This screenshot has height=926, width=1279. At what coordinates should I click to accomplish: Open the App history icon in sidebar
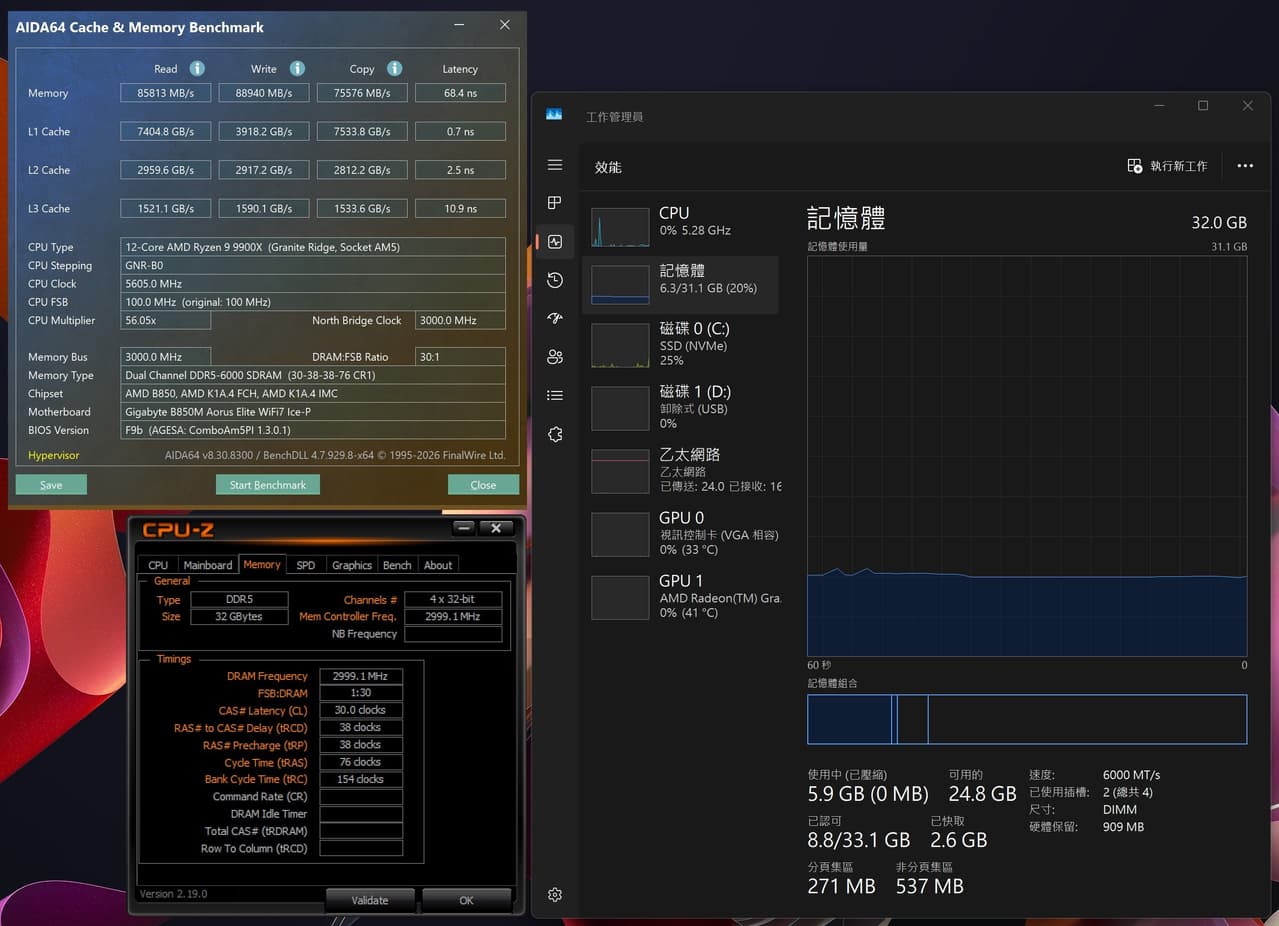click(x=555, y=280)
